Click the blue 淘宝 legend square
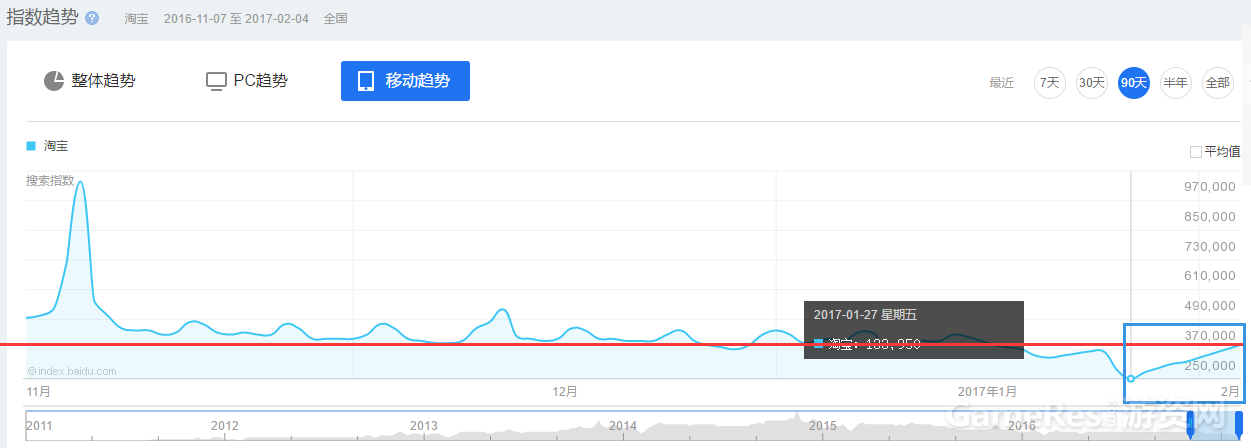The width and height of the screenshot is (1251, 448). [x=31, y=146]
